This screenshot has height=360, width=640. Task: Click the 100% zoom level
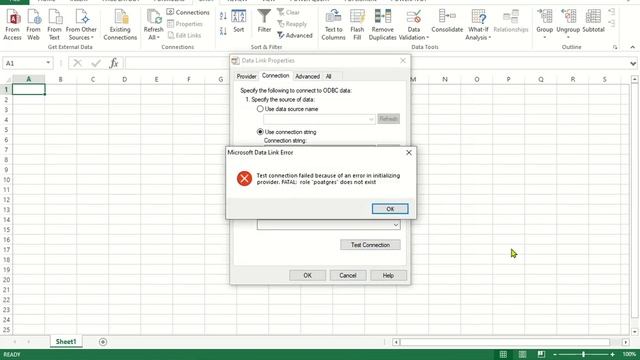point(629,354)
